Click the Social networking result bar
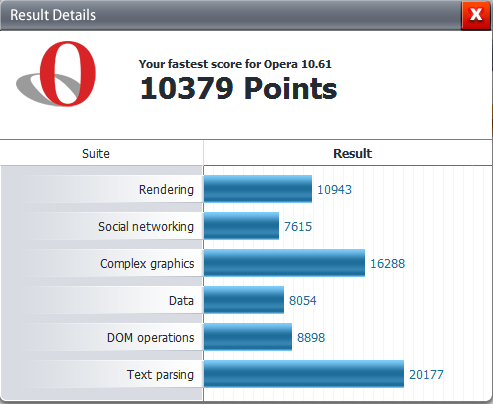 (x=241, y=226)
